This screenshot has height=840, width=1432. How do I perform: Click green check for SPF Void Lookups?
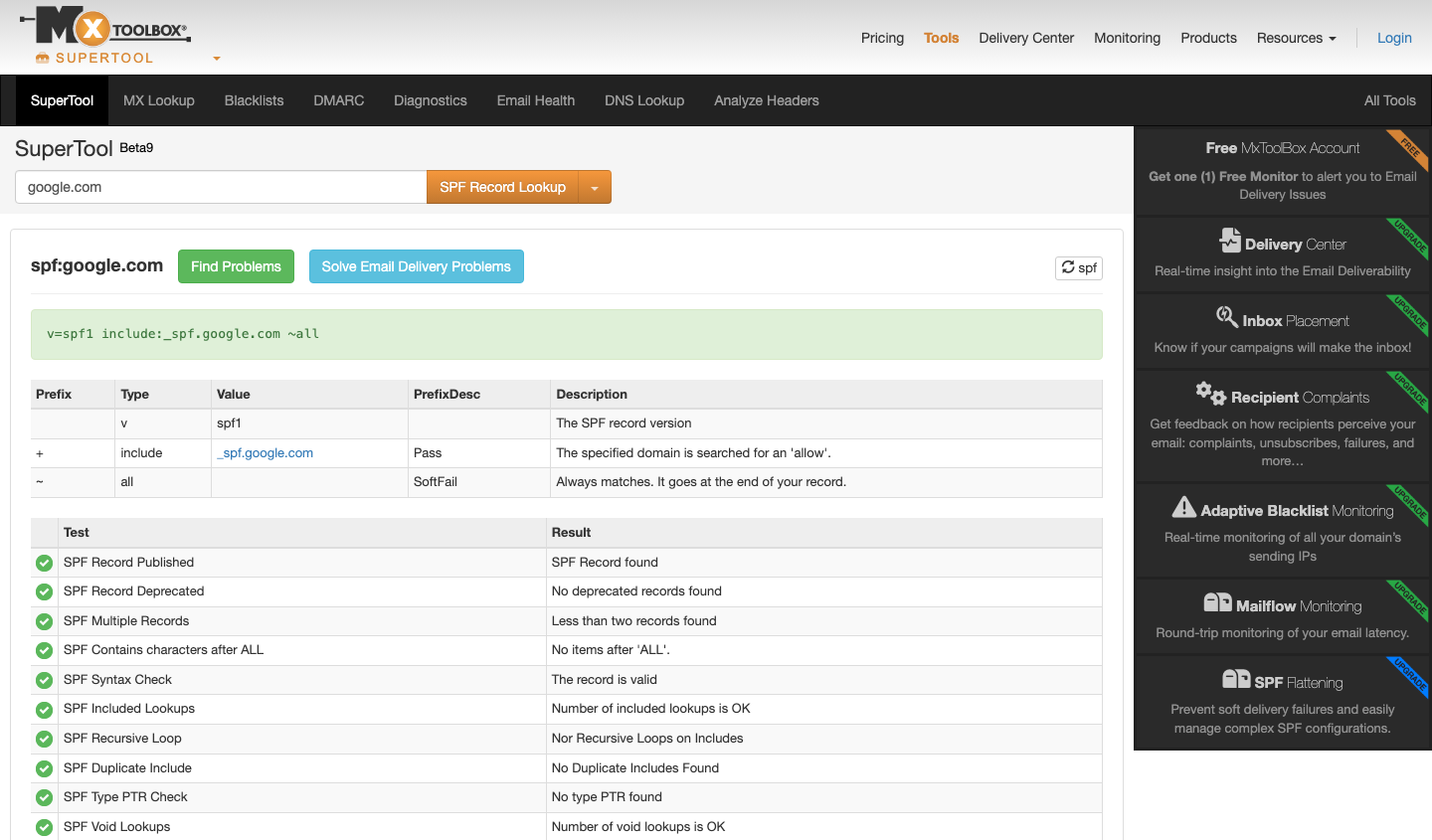(x=44, y=827)
